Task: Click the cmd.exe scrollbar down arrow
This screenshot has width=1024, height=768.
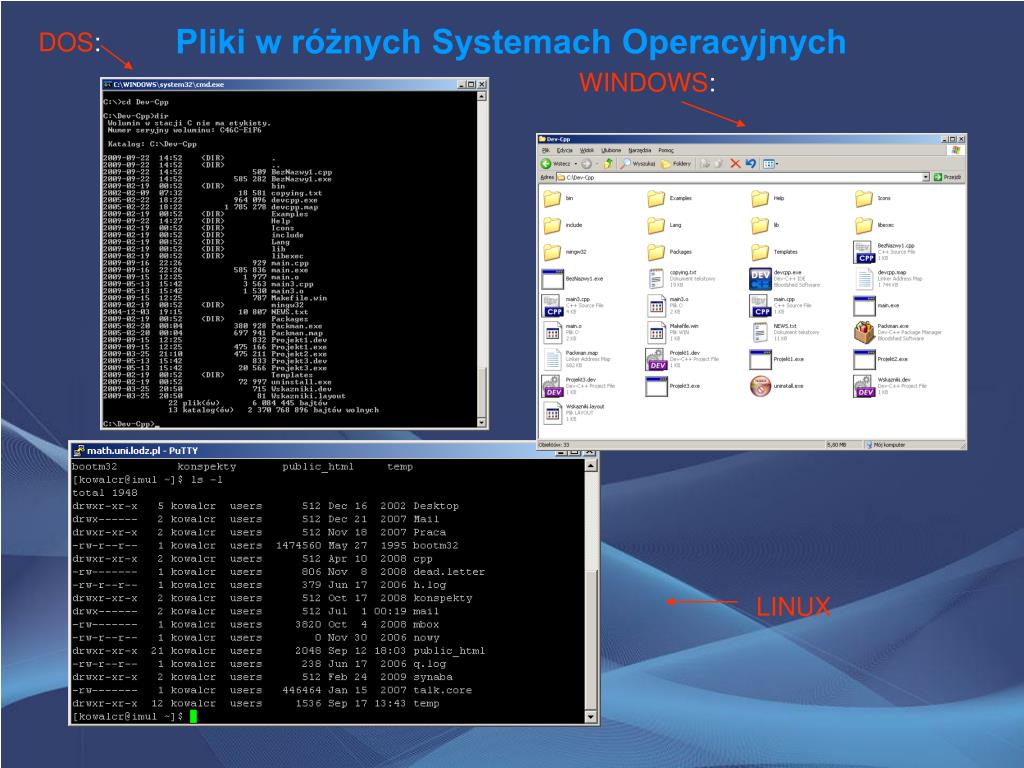Action: click(481, 423)
